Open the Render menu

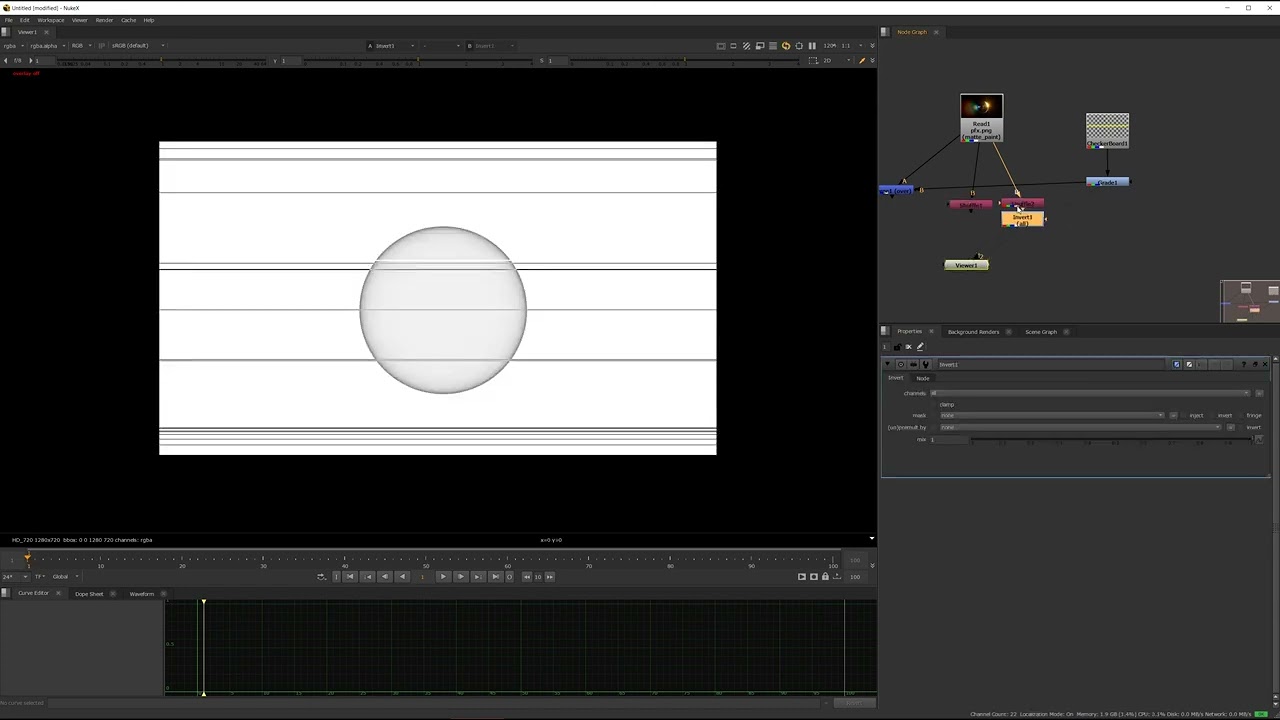[104, 20]
